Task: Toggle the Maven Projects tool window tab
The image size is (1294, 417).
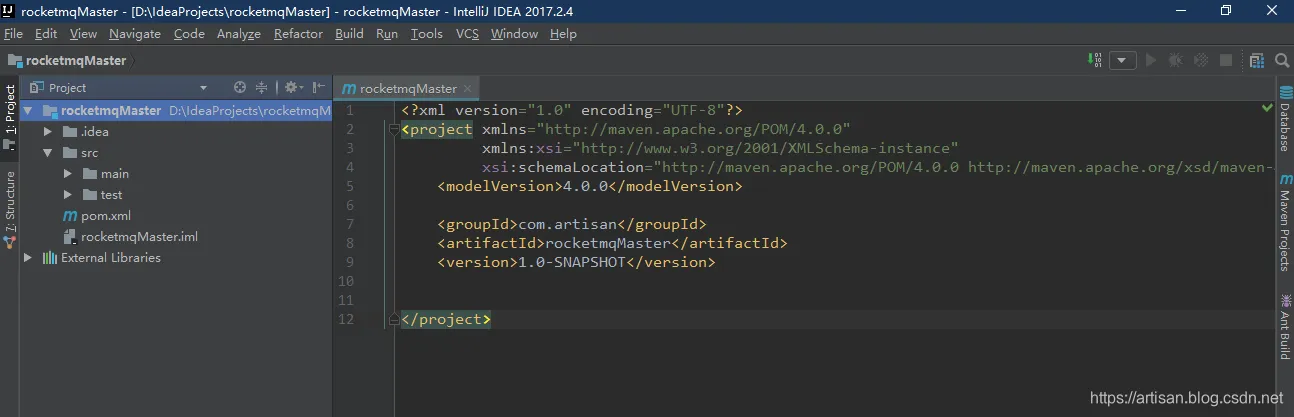Action: 1285,222
